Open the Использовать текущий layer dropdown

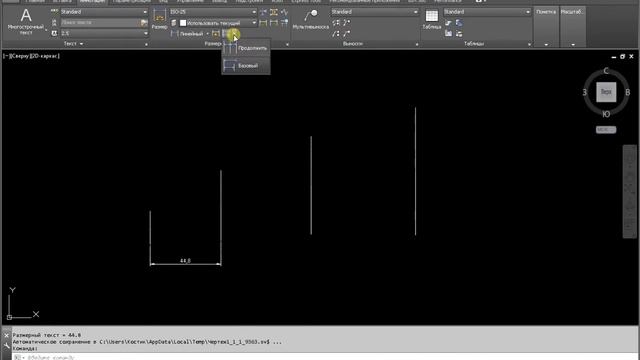218,23
